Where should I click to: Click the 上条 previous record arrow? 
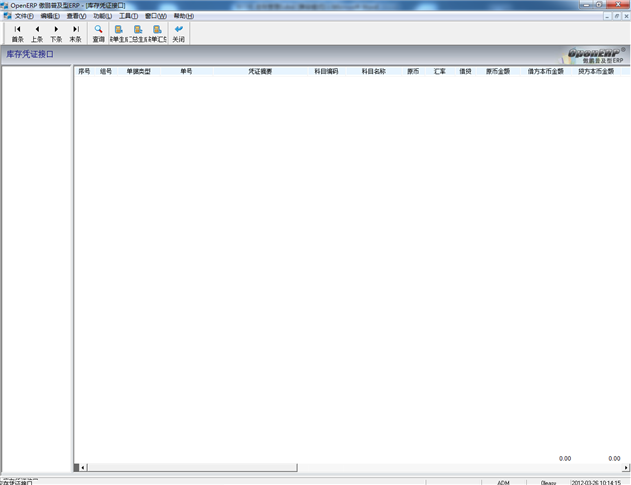pos(36,33)
